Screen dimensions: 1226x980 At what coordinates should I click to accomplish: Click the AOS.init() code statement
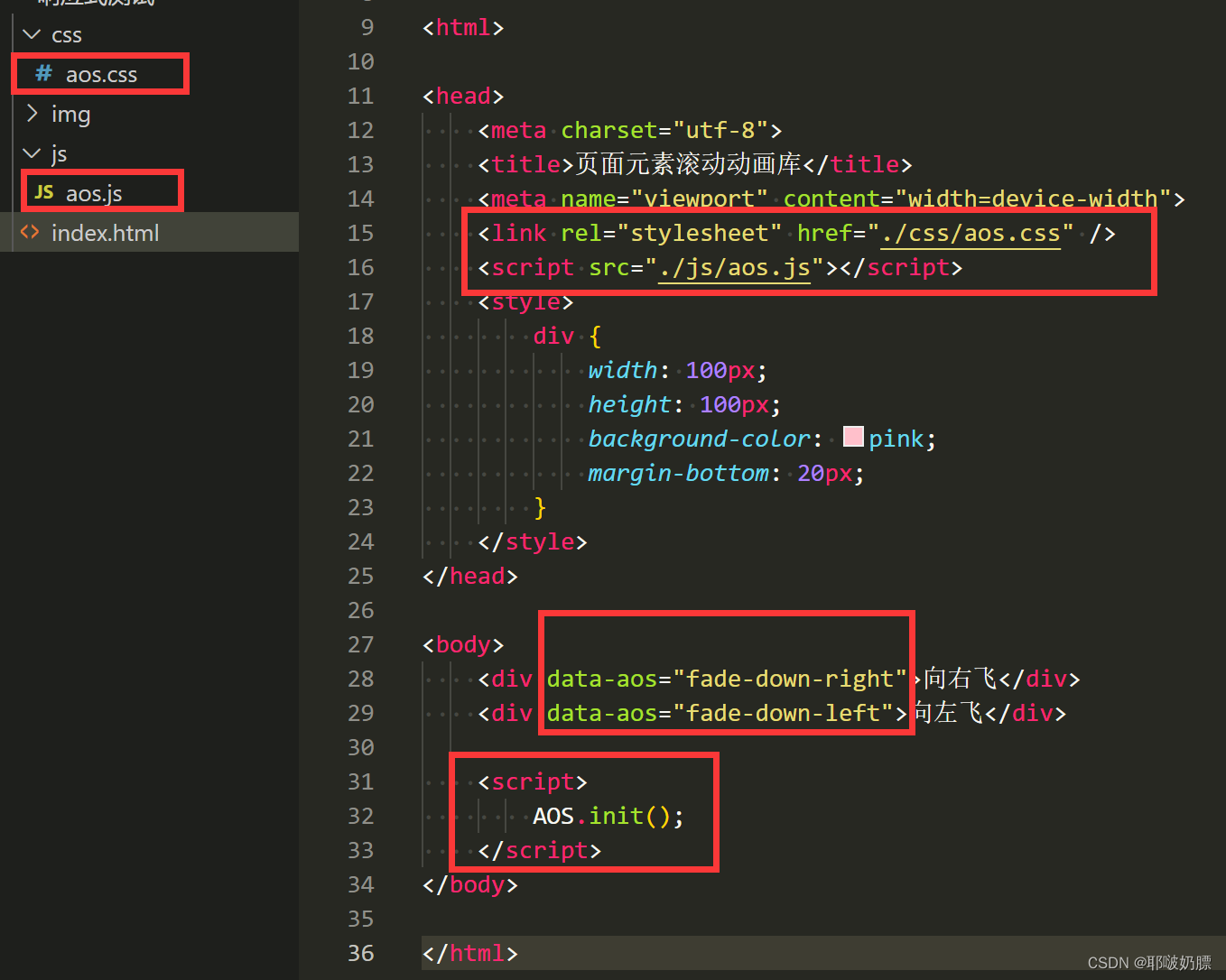pos(606,815)
